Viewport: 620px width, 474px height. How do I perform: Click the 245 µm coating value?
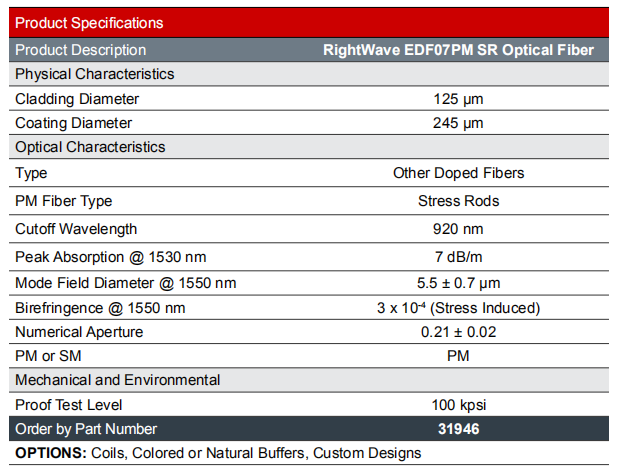458,123
